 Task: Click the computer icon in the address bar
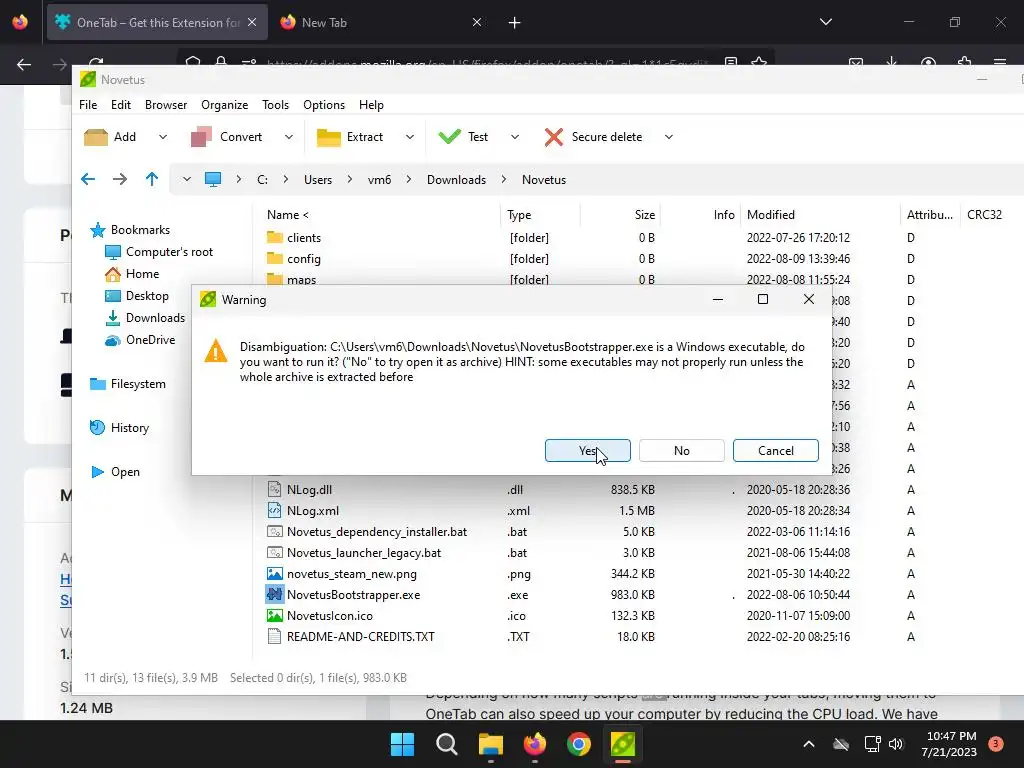tap(213, 180)
